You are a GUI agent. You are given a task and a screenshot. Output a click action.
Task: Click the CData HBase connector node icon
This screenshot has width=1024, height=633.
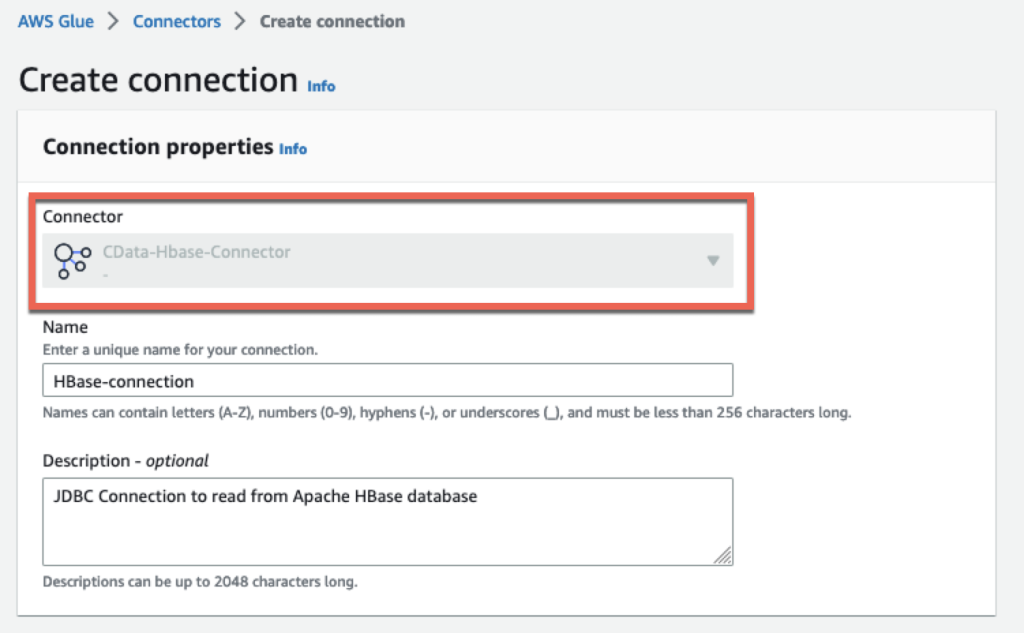pos(72,261)
